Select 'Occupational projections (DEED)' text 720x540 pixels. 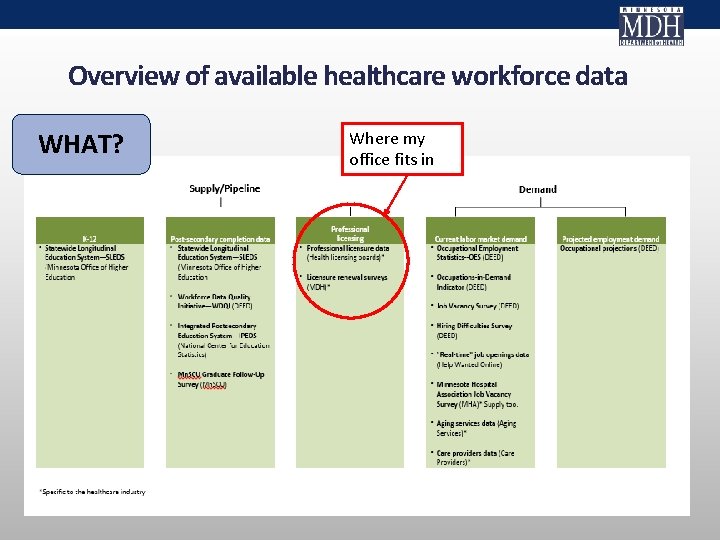(x=609, y=248)
